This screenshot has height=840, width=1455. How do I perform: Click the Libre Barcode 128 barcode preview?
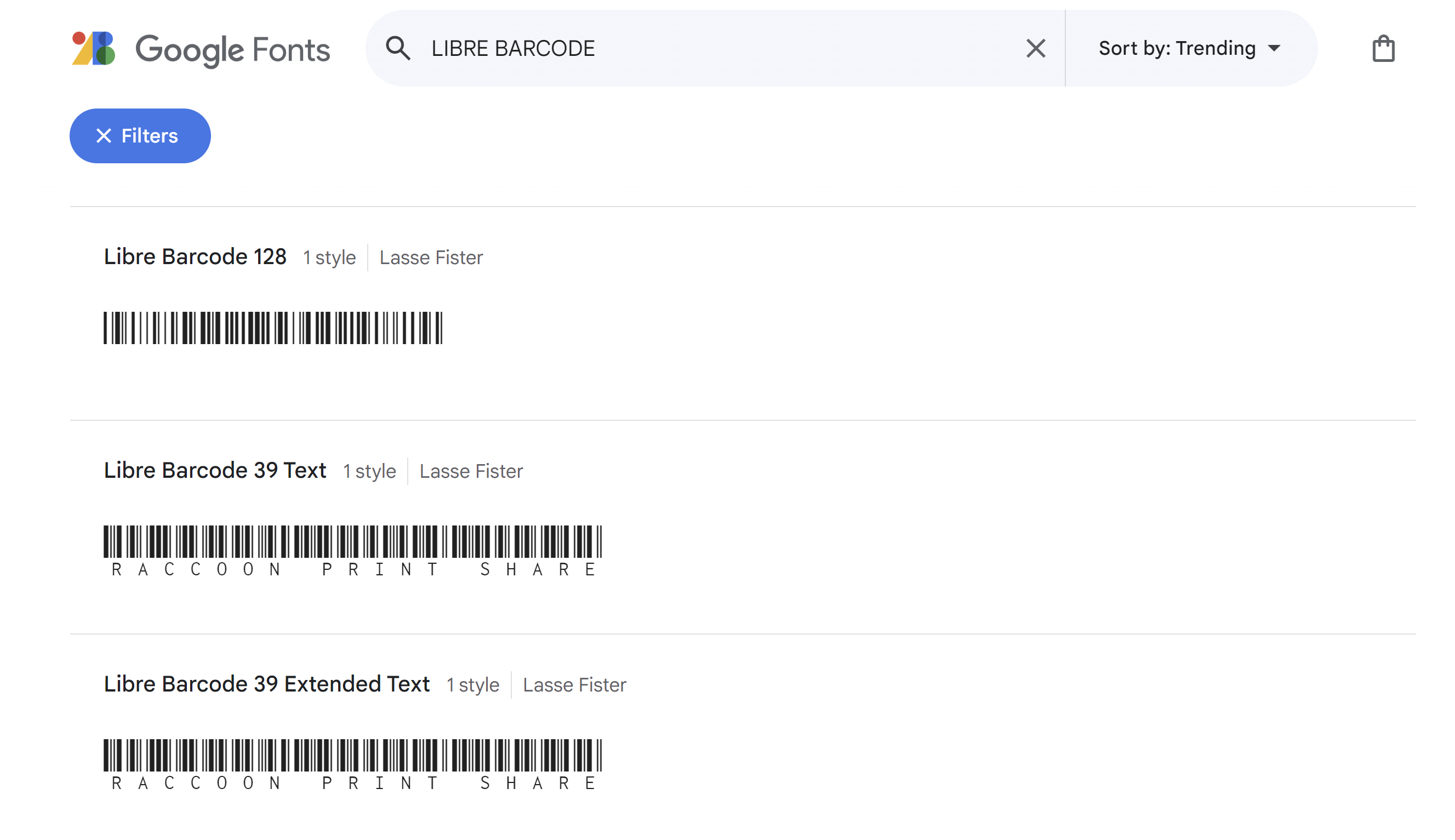click(273, 328)
